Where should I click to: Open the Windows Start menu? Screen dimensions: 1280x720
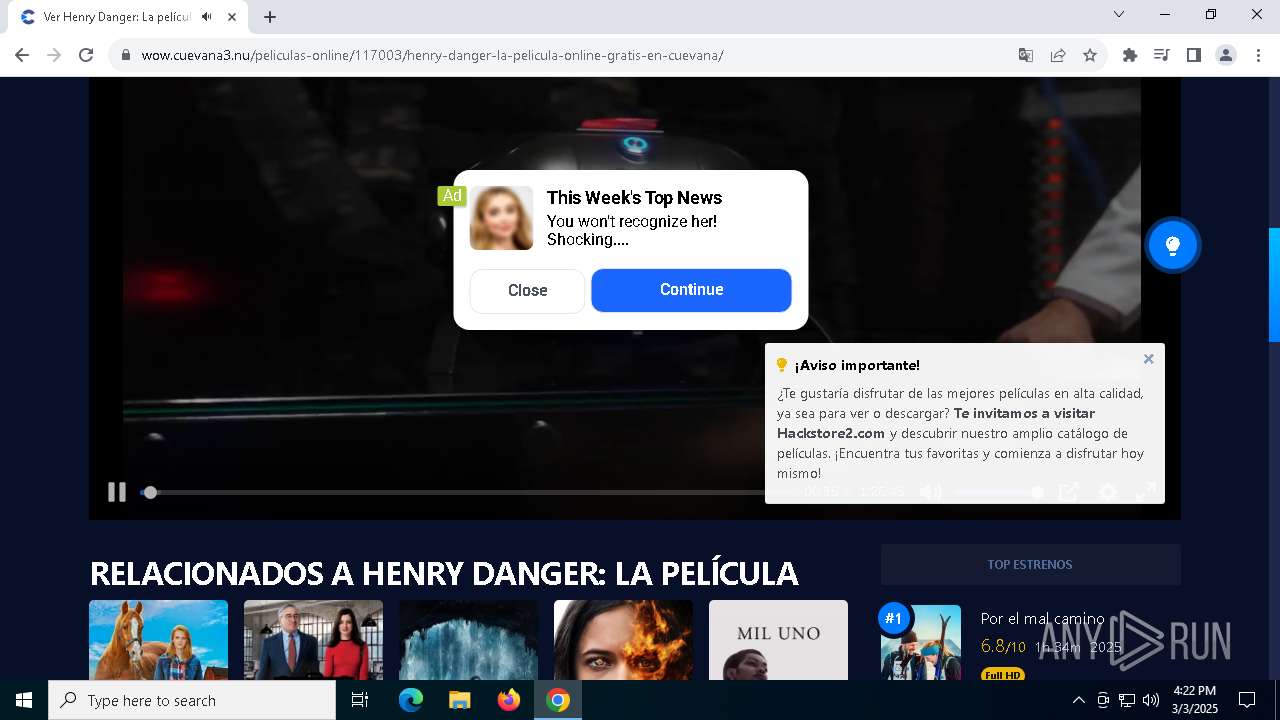pyautogui.click(x=24, y=700)
